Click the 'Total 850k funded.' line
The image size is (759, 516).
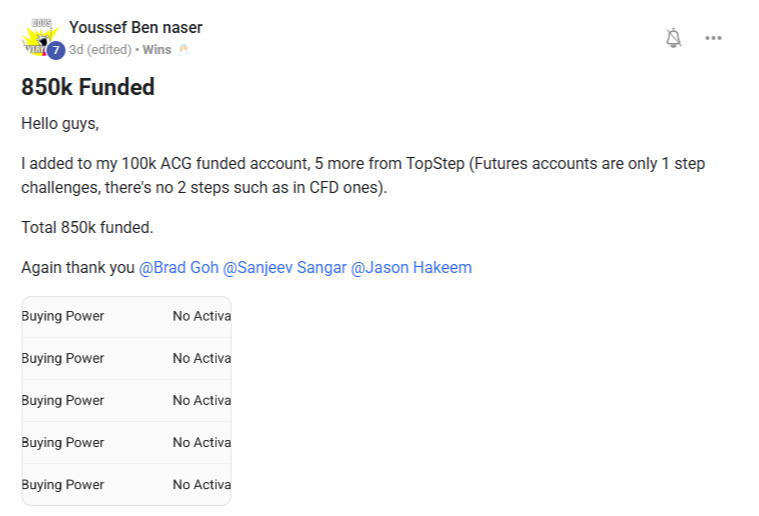[87, 227]
